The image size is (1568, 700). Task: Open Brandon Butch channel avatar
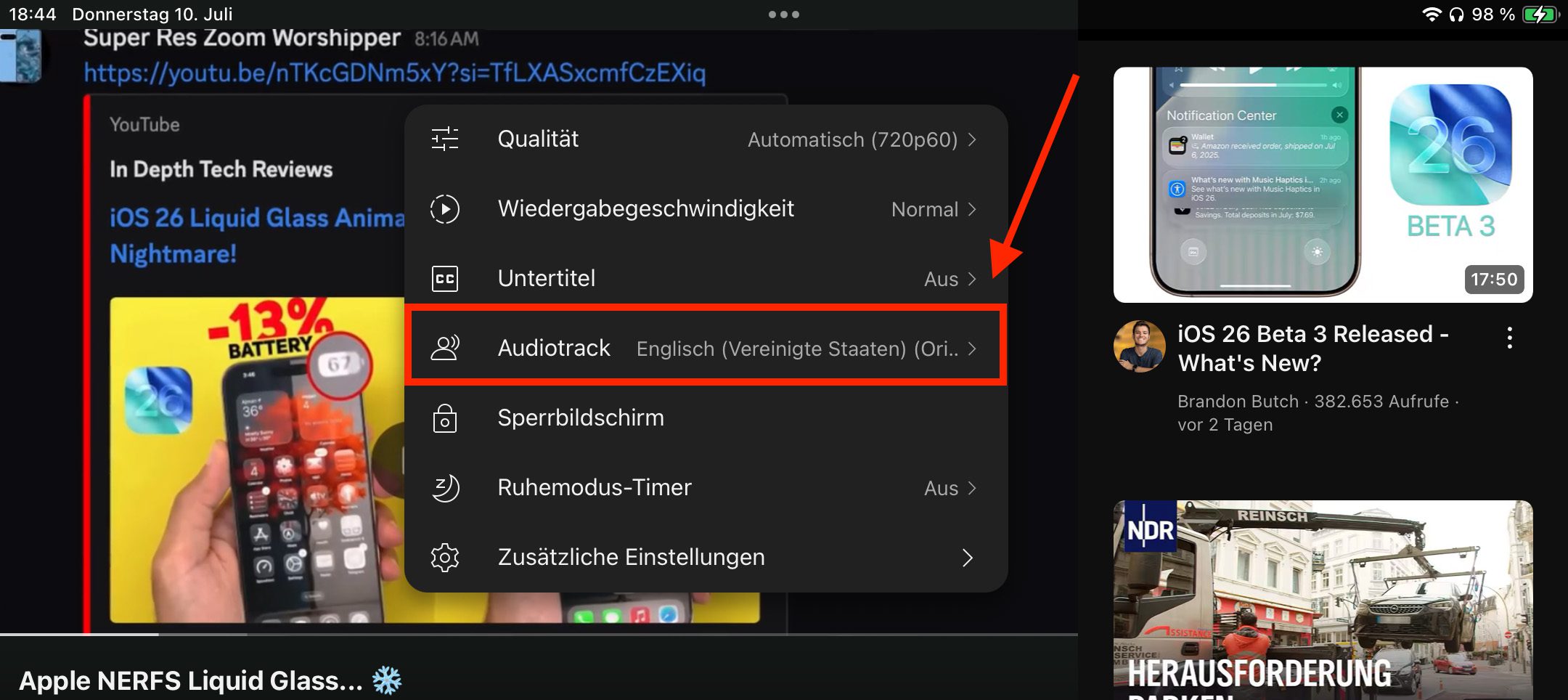tap(1139, 346)
